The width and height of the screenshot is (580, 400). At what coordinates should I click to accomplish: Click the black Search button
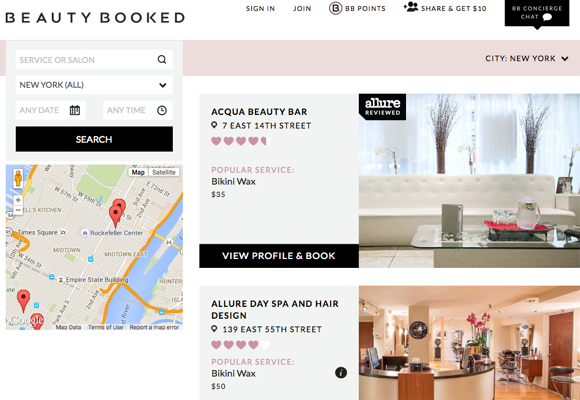[94, 139]
